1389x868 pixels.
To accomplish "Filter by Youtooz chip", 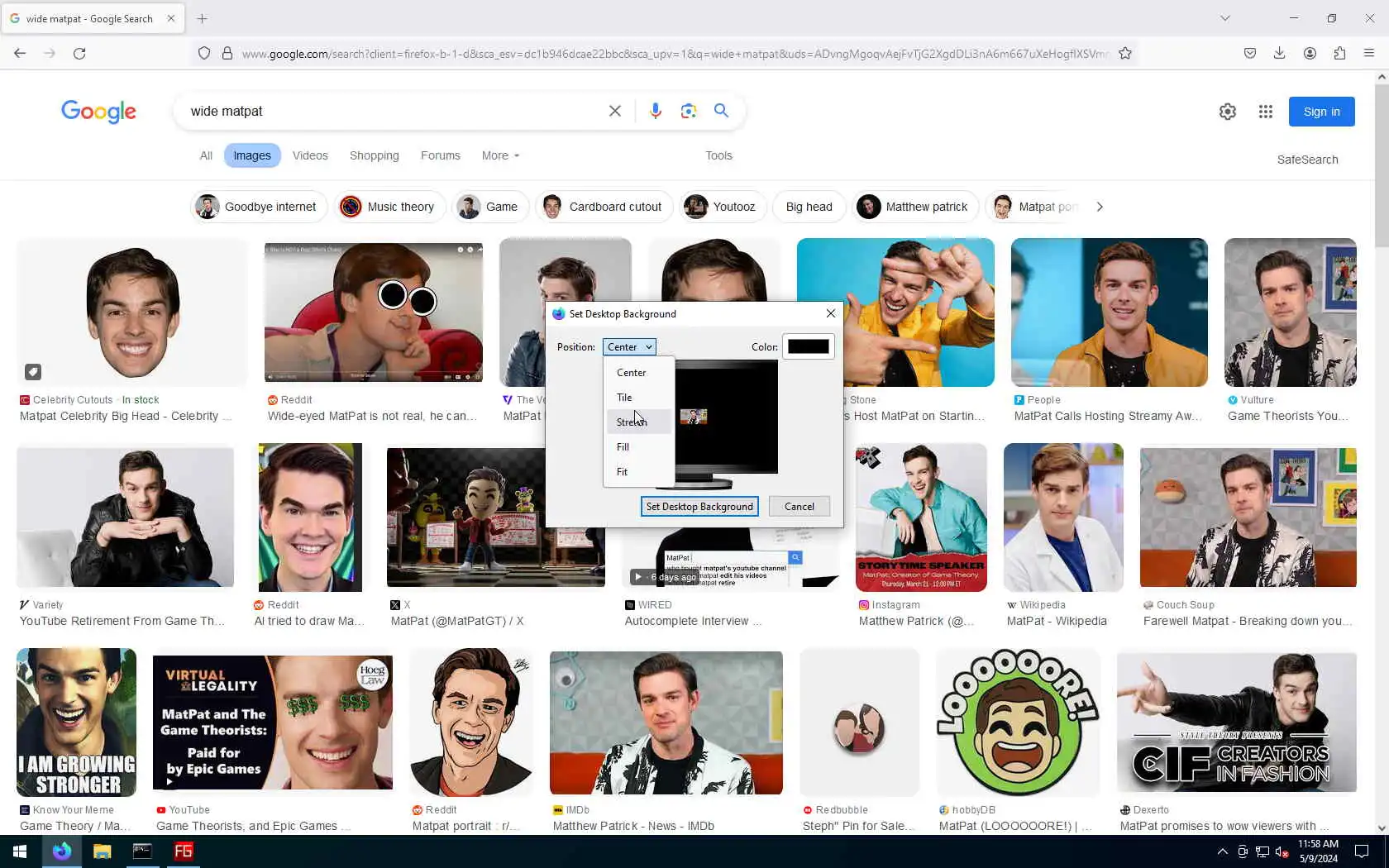I will (x=723, y=207).
